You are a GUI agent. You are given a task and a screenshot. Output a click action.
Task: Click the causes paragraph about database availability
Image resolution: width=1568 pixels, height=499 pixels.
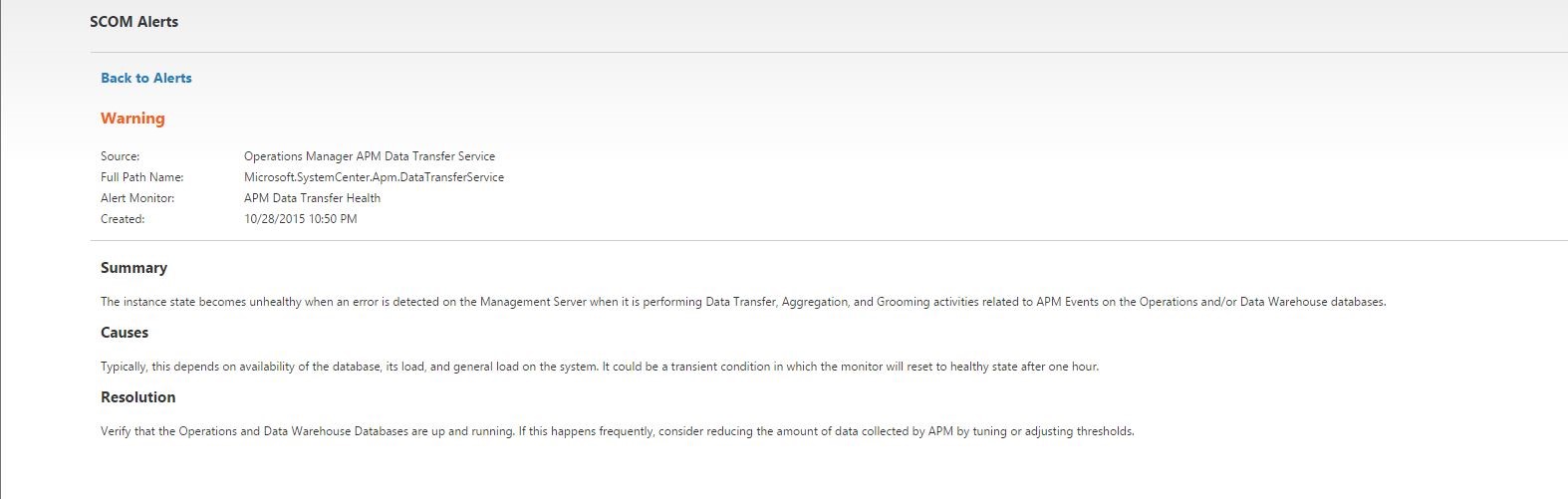pyautogui.click(x=599, y=367)
